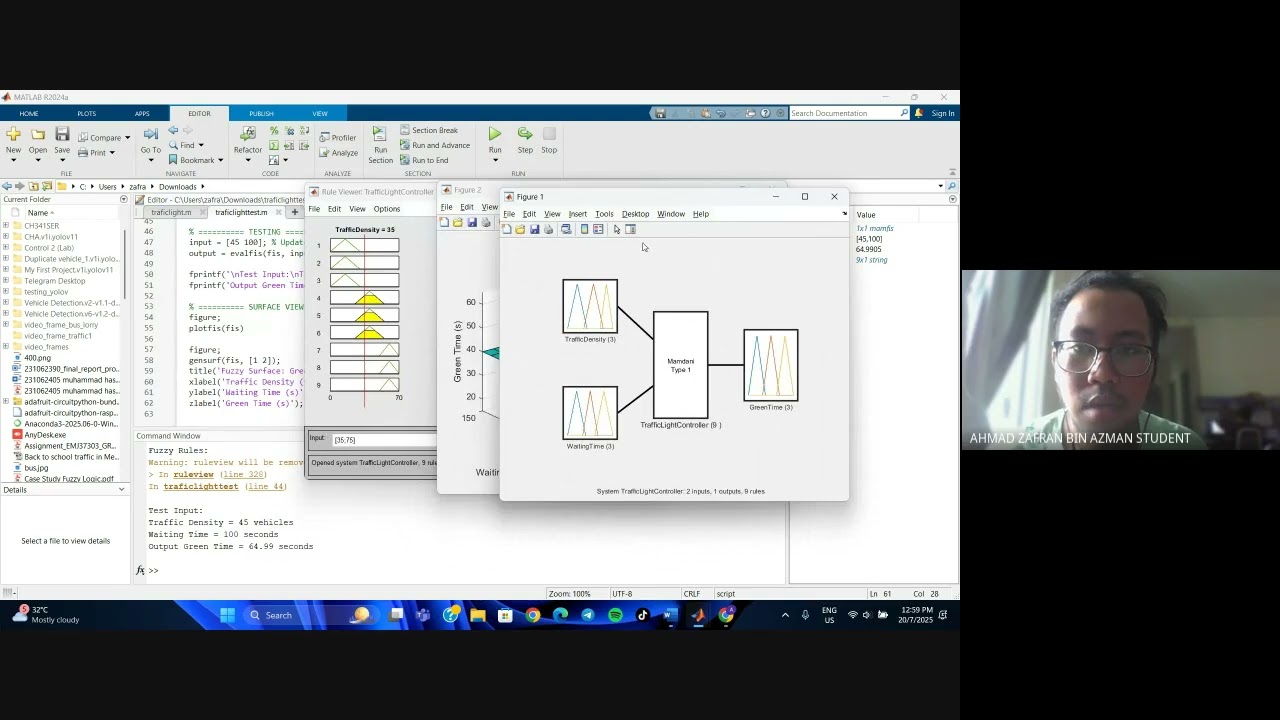Click the WaitingTime membership block in Figure 1
The image size is (1280, 720).
(590, 413)
